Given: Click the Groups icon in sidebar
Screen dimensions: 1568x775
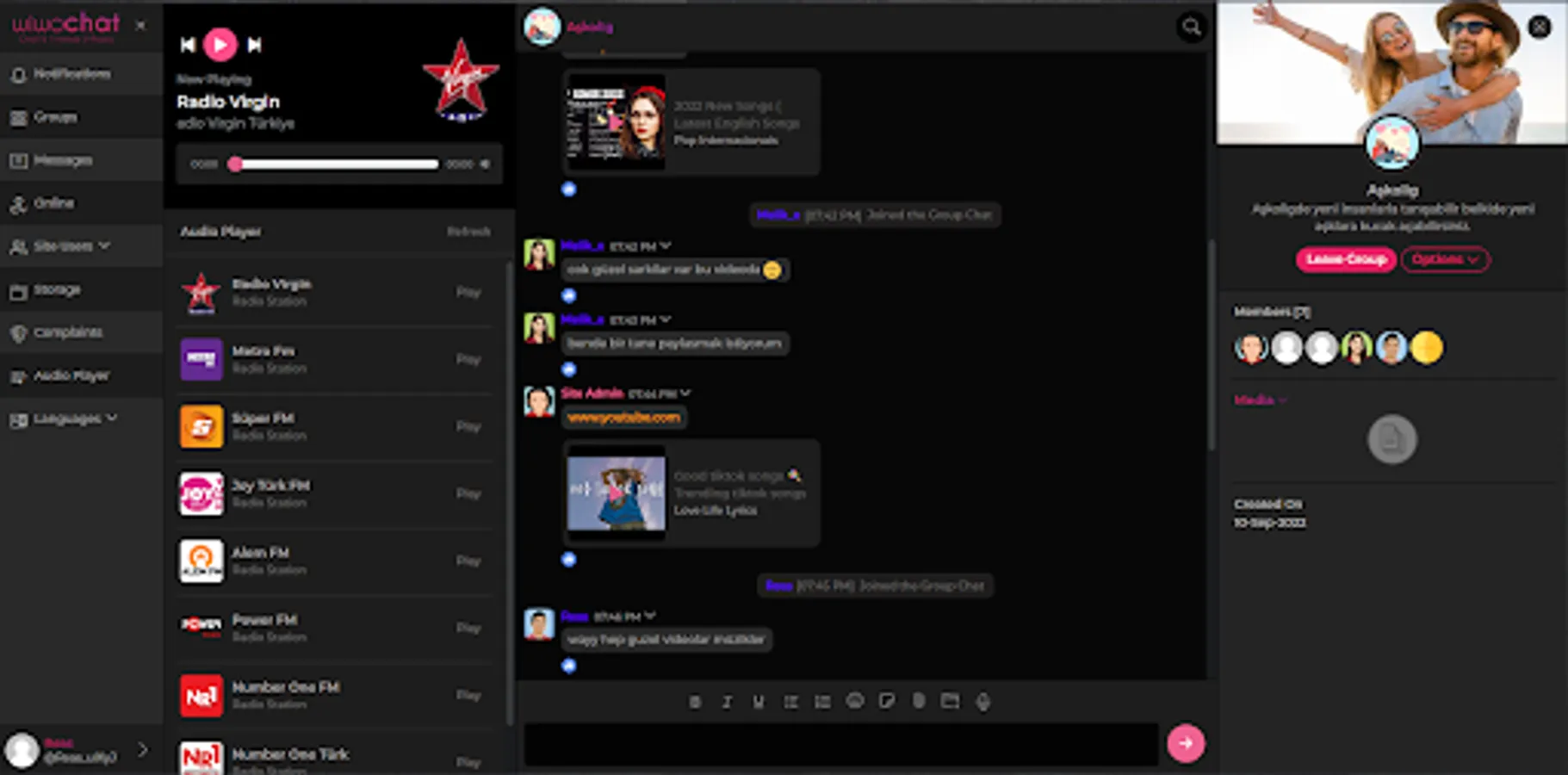Looking at the screenshot, I should pyautogui.click(x=18, y=118).
